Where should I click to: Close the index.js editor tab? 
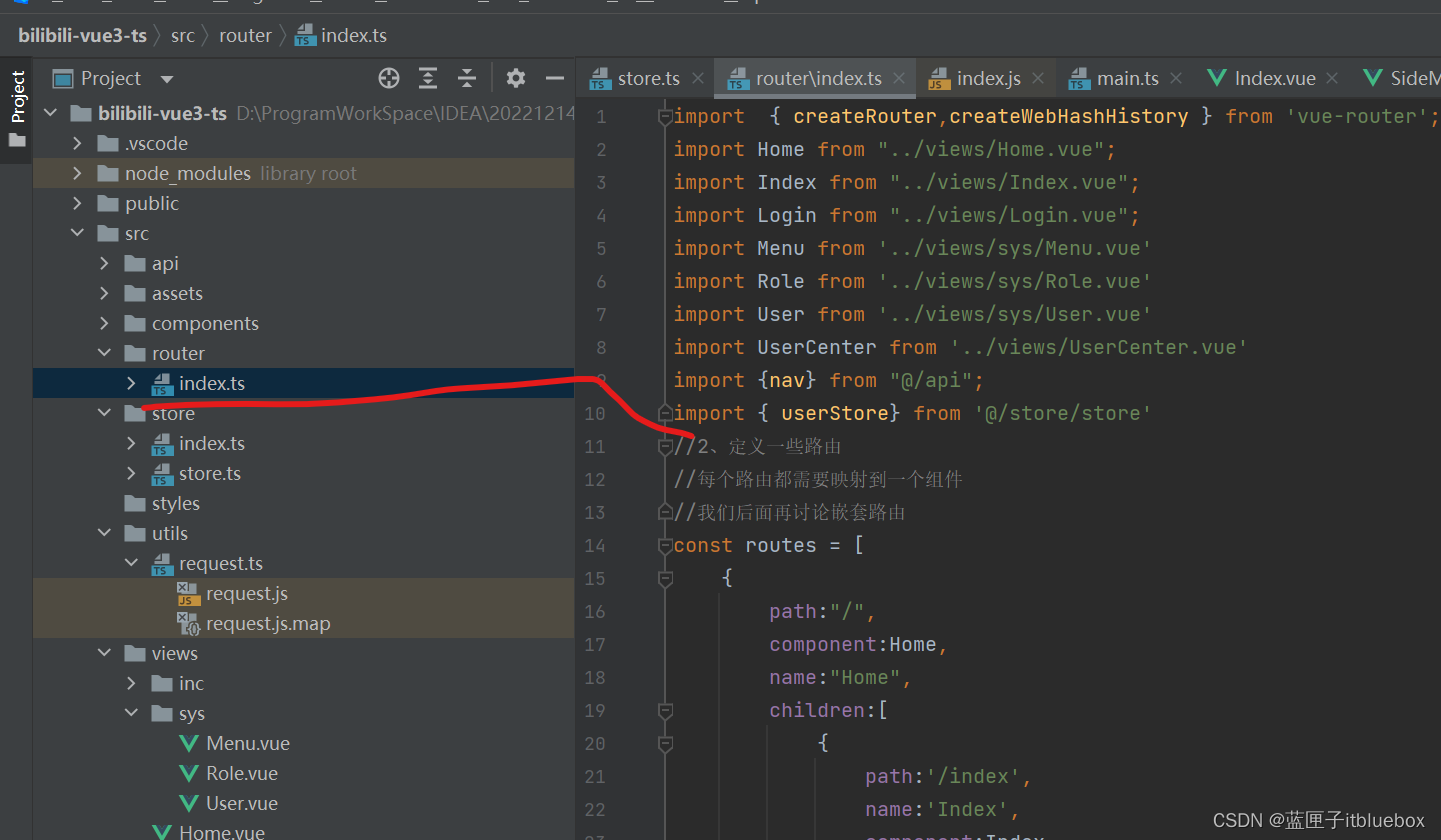(x=1039, y=78)
